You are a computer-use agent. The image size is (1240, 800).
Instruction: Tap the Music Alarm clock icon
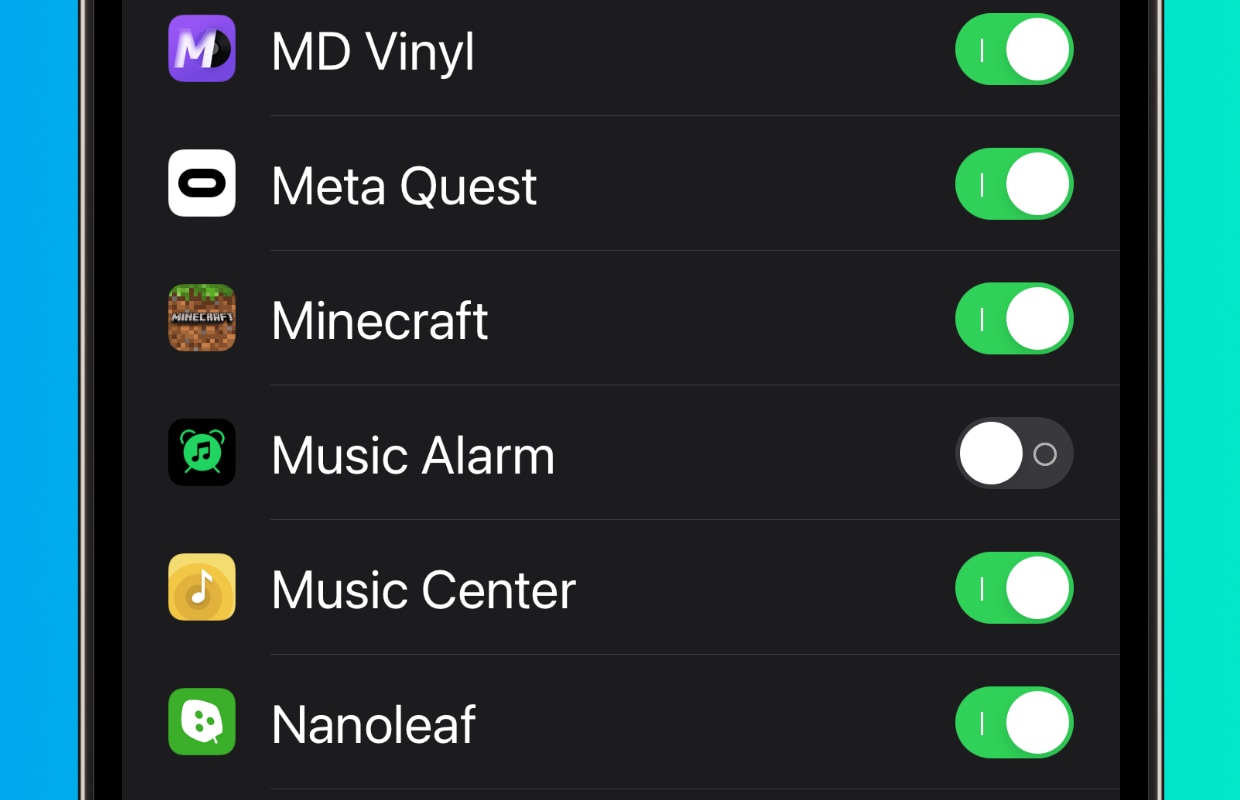tap(202, 452)
